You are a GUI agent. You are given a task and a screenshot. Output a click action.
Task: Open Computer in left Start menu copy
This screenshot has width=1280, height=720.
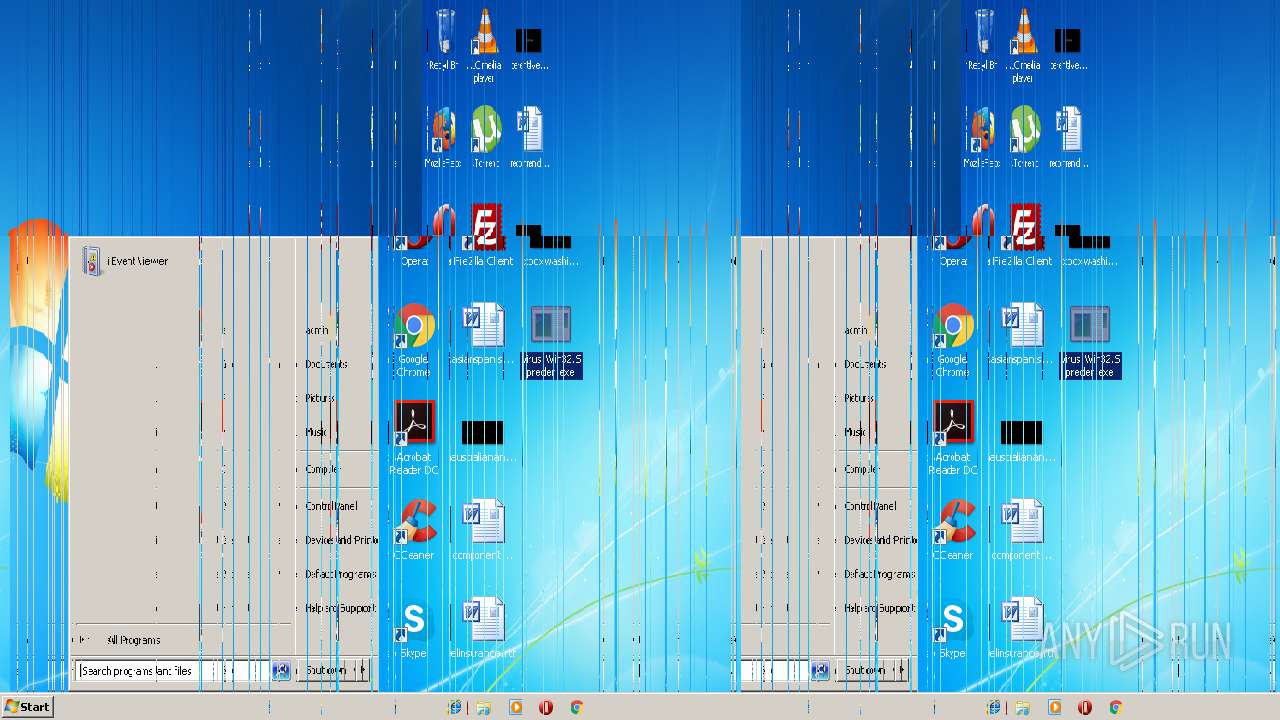coord(323,469)
